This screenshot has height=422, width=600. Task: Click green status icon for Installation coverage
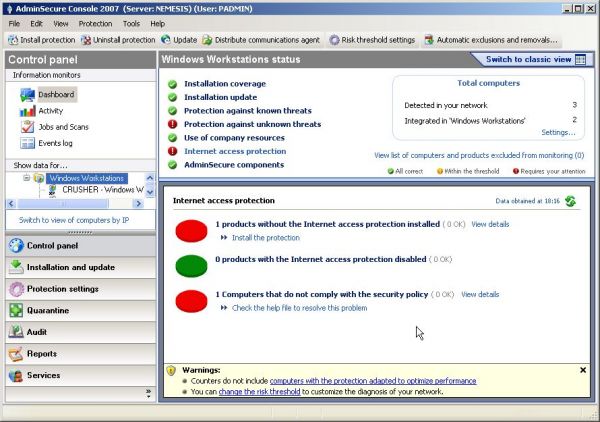(173, 84)
